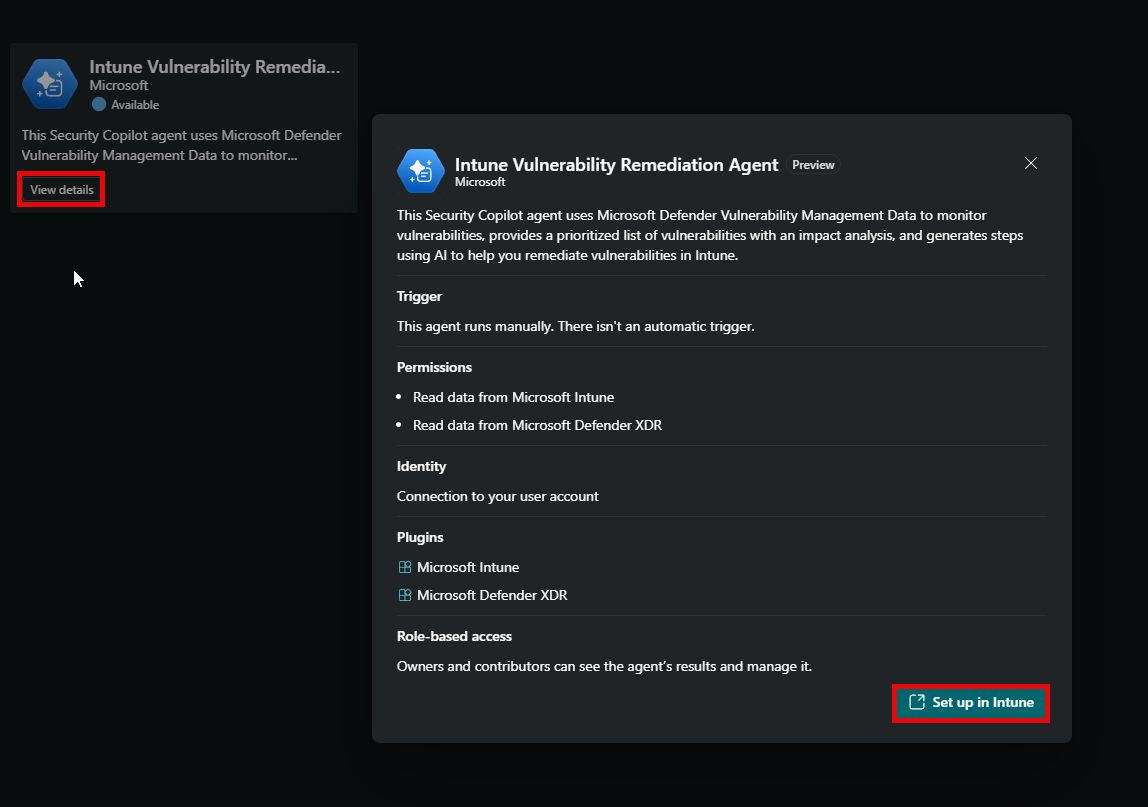Select the Defender XDR permissions bullet point
This screenshot has width=1148, height=807.
pos(537,425)
